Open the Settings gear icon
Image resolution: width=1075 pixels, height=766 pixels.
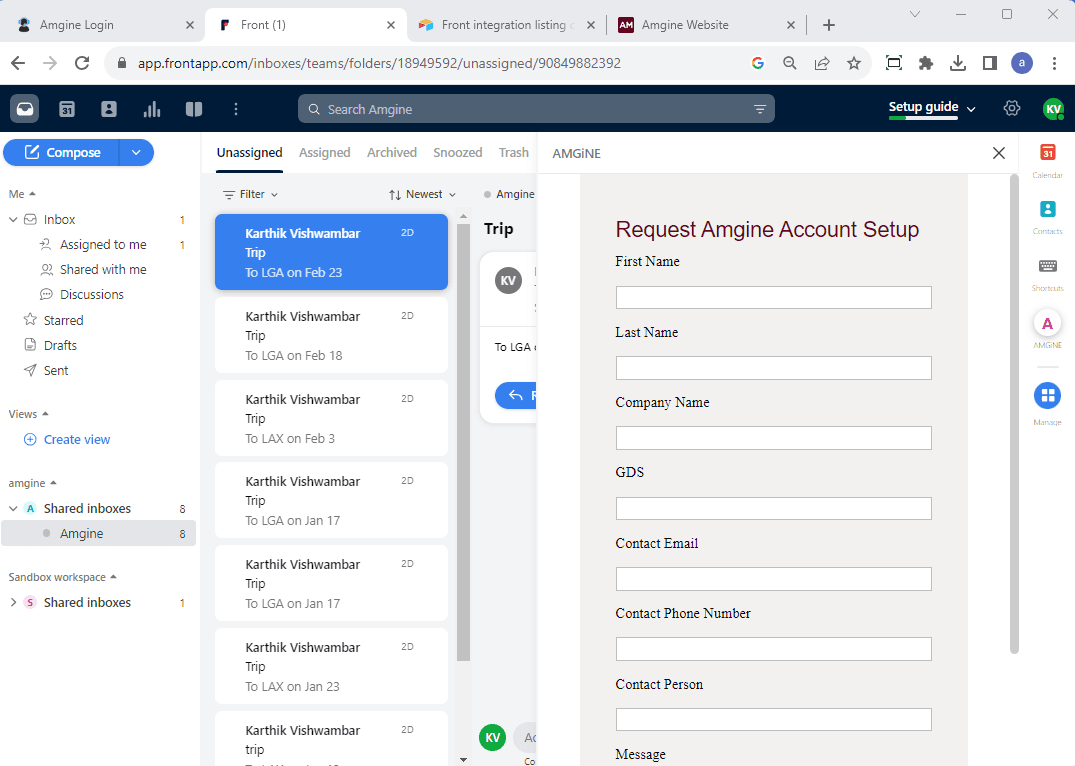[x=1011, y=108]
